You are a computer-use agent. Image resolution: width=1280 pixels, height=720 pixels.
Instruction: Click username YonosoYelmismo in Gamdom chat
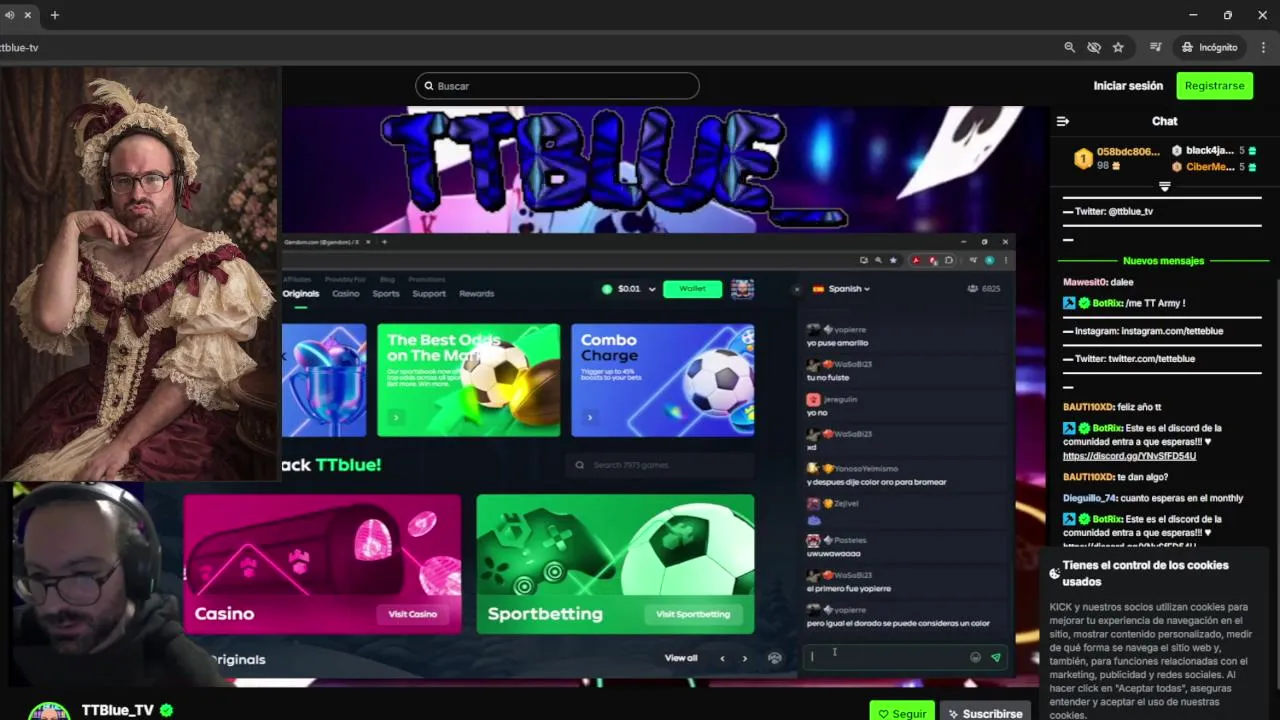pos(866,468)
